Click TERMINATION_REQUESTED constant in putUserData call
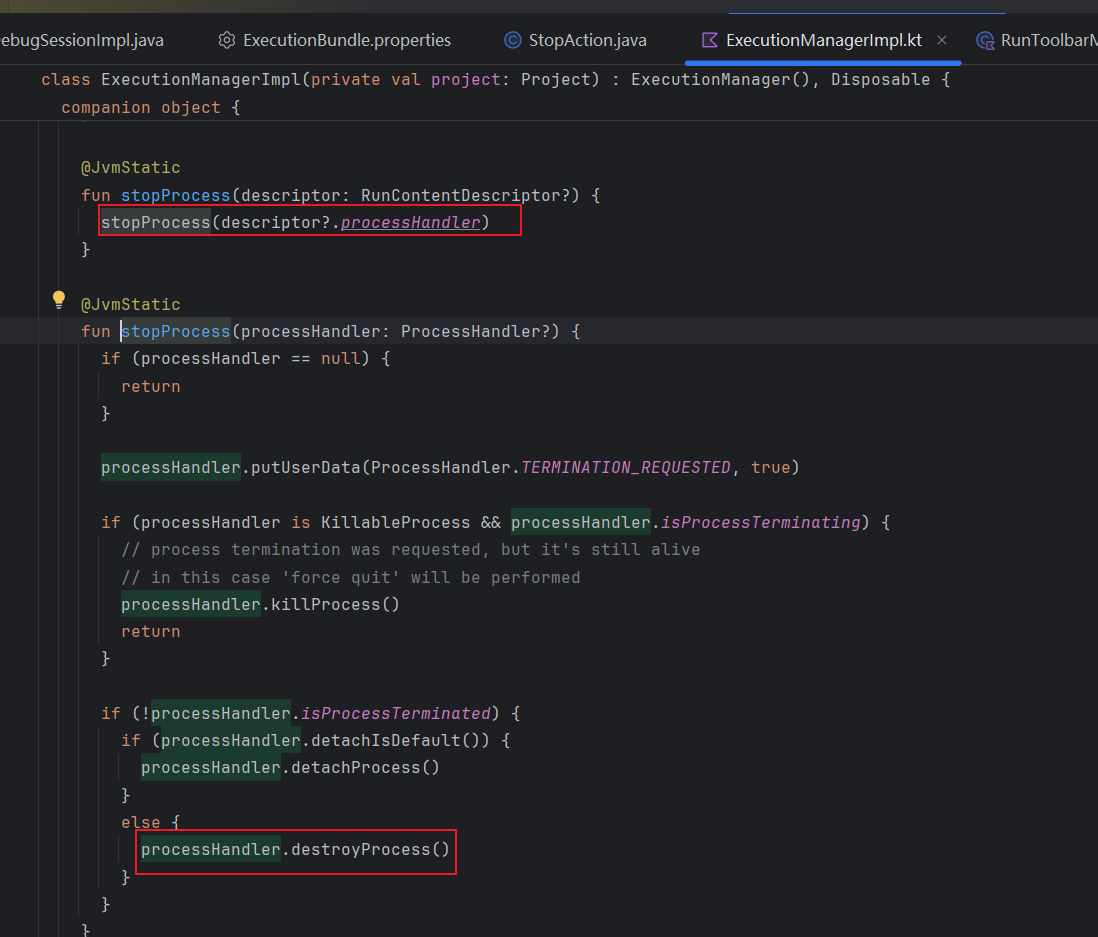 coord(626,467)
